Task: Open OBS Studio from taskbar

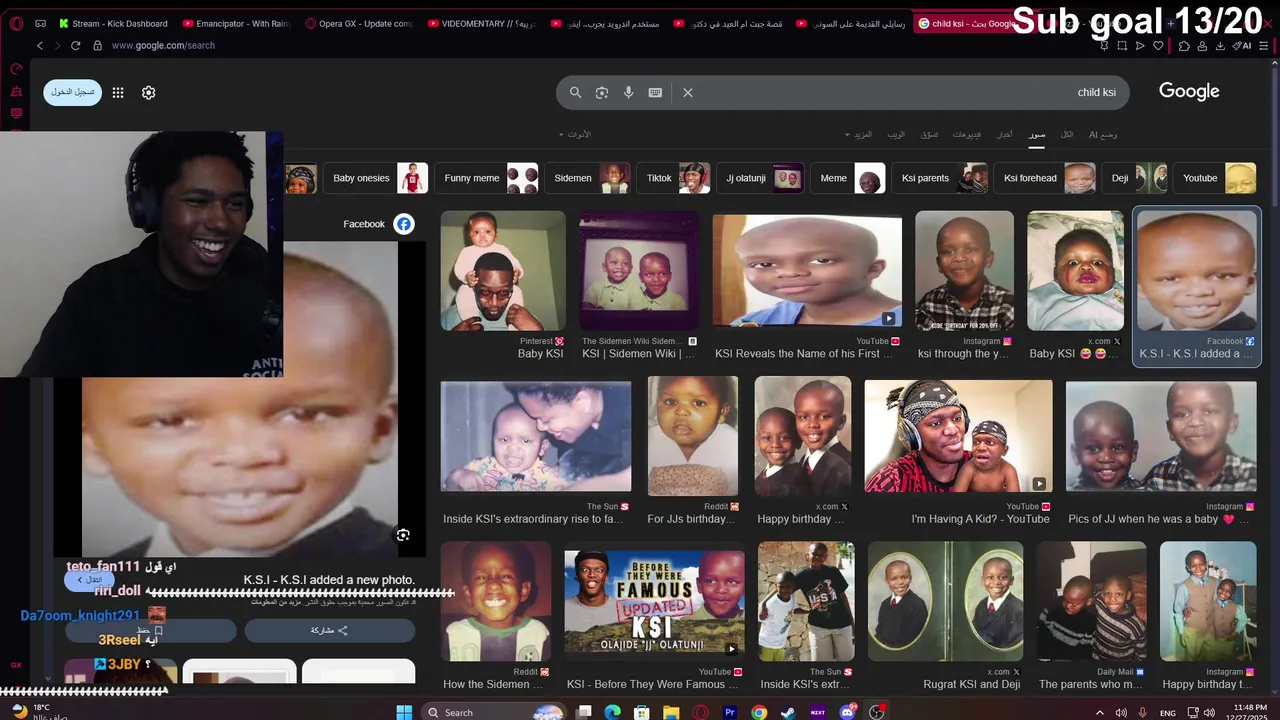Action: pyautogui.click(x=877, y=712)
